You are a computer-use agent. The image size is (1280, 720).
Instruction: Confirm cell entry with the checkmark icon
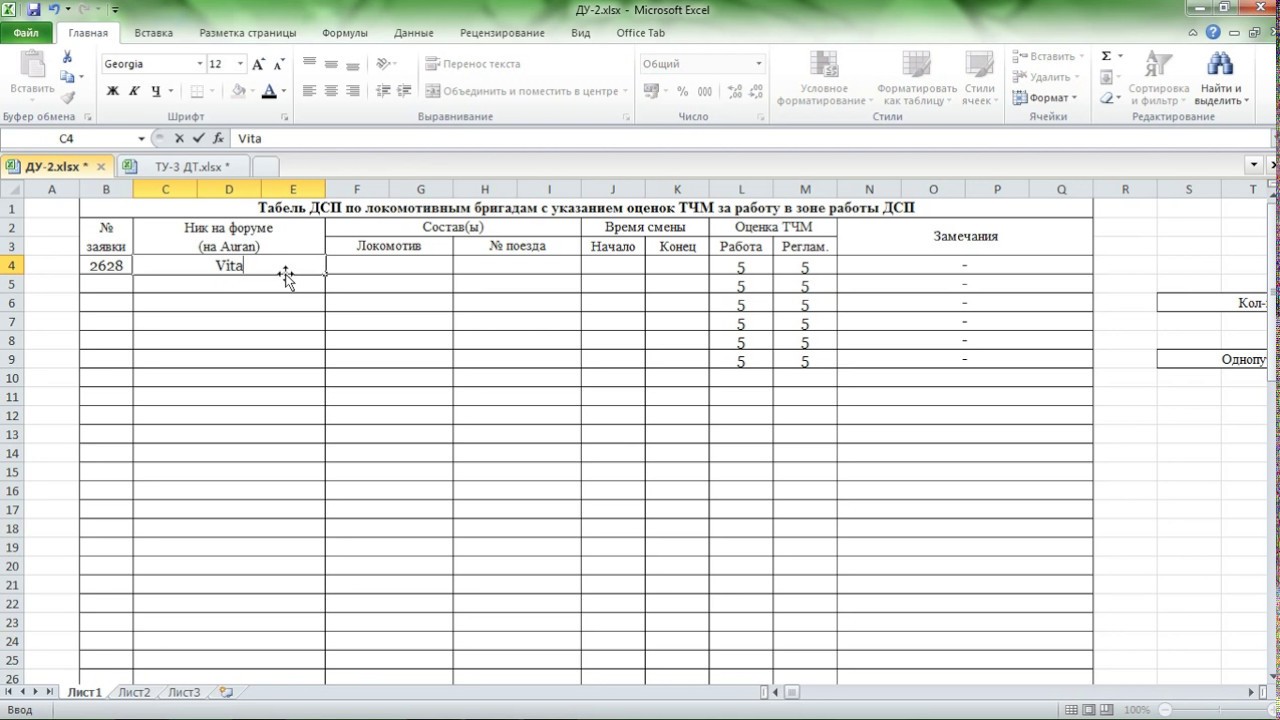(x=198, y=139)
